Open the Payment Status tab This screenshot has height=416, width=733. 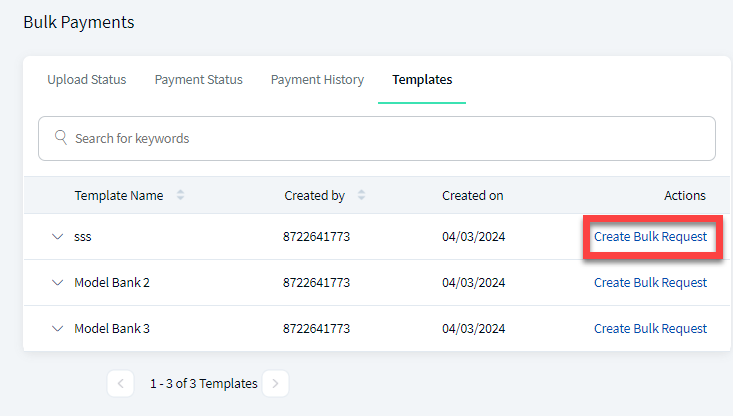coord(199,79)
